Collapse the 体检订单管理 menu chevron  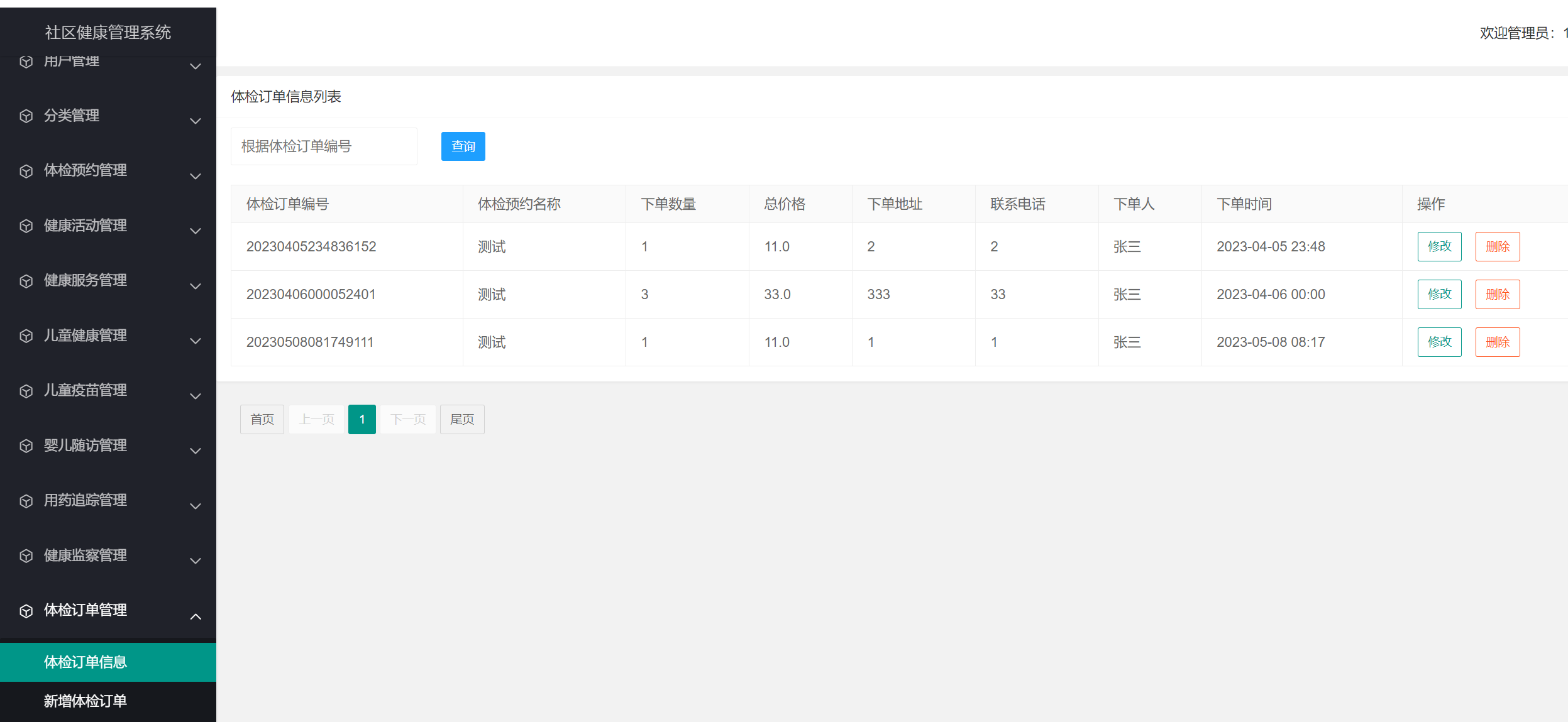[196, 616]
